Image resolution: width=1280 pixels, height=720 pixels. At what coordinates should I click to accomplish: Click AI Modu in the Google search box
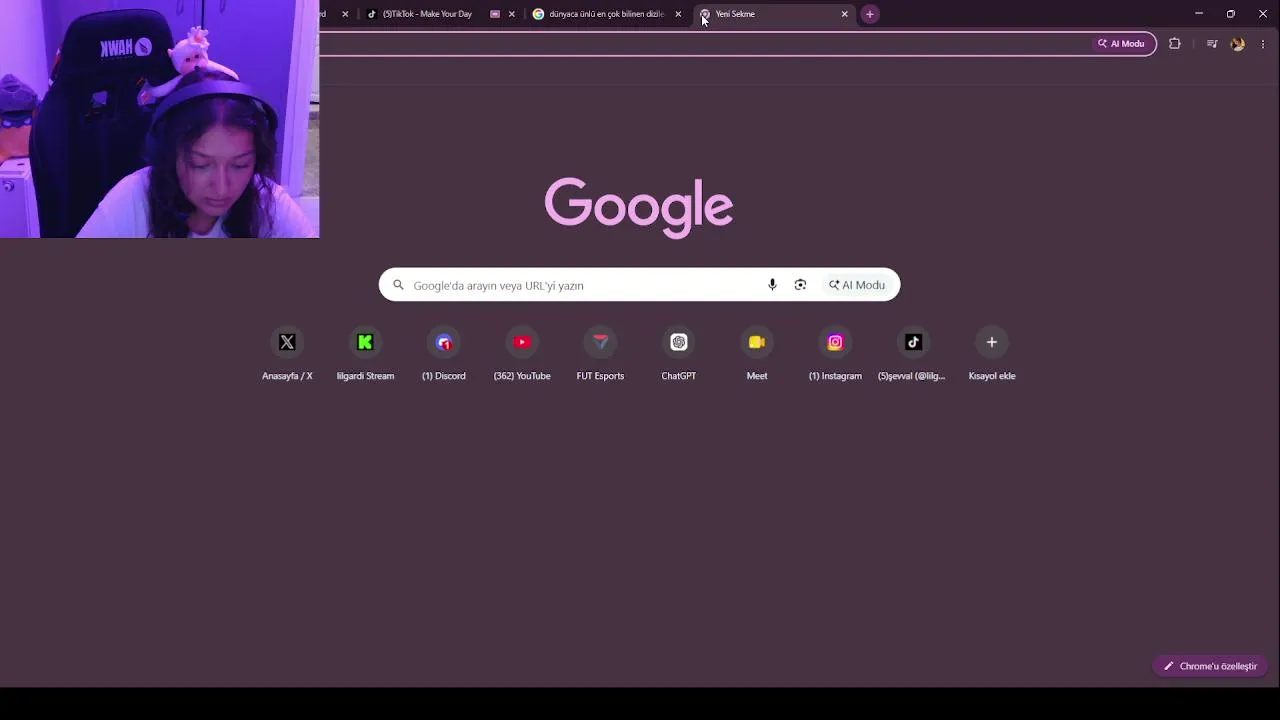tap(857, 285)
